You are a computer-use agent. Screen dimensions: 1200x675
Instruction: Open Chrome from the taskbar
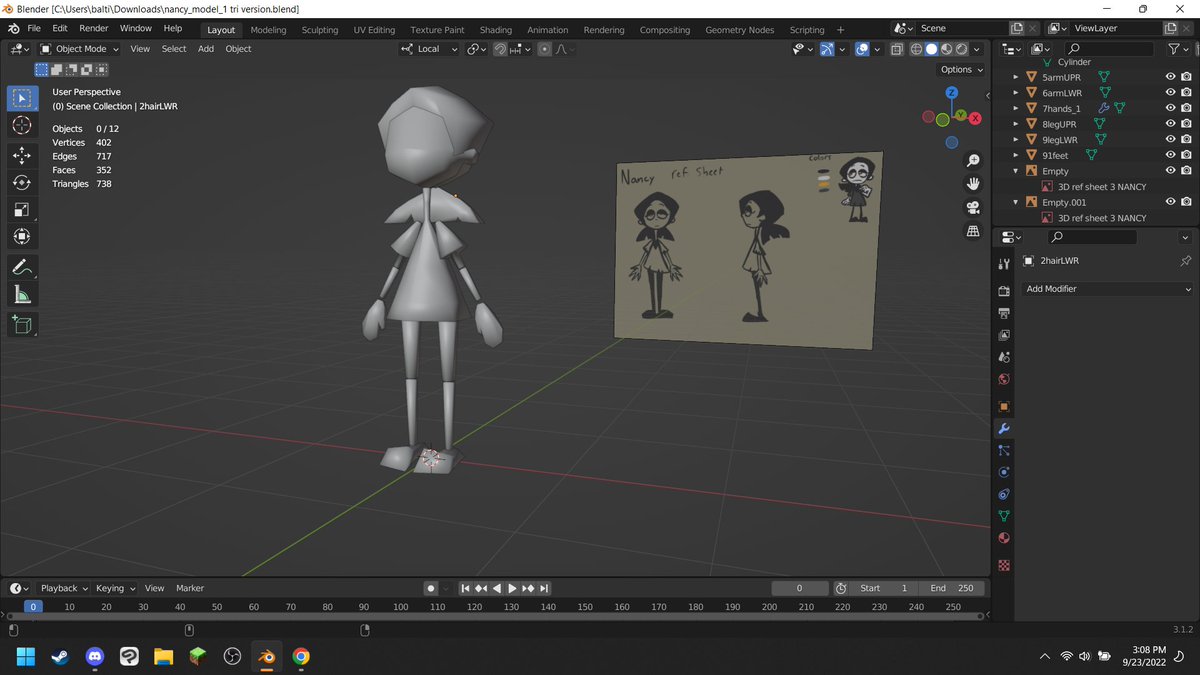point(301,657)
